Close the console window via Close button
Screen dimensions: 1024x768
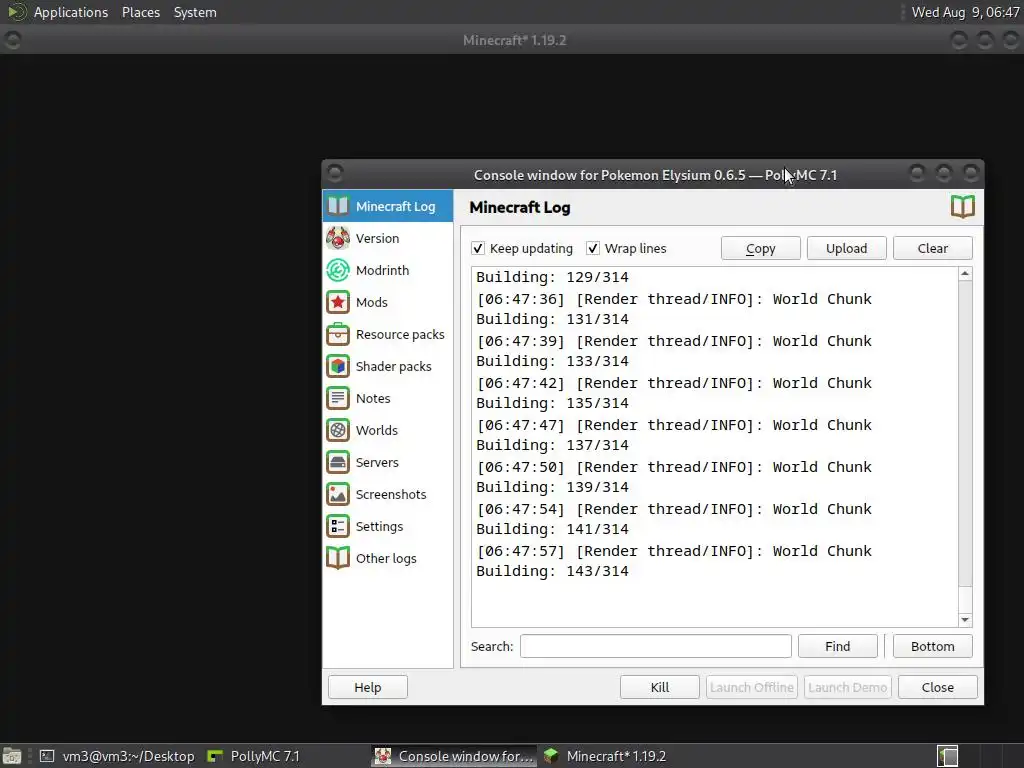tap(938, 687)
